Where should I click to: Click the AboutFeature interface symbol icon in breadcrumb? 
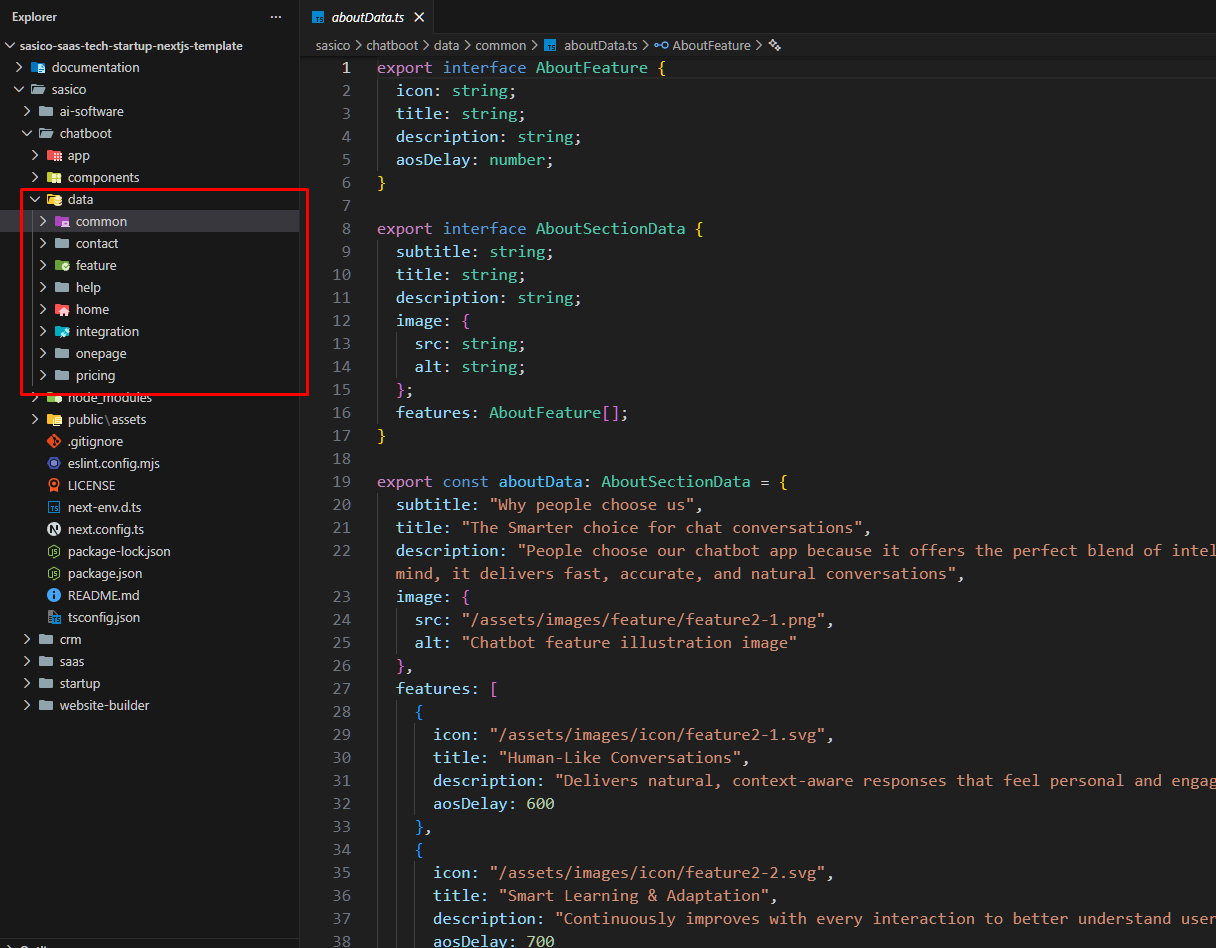tap(661, 45)
